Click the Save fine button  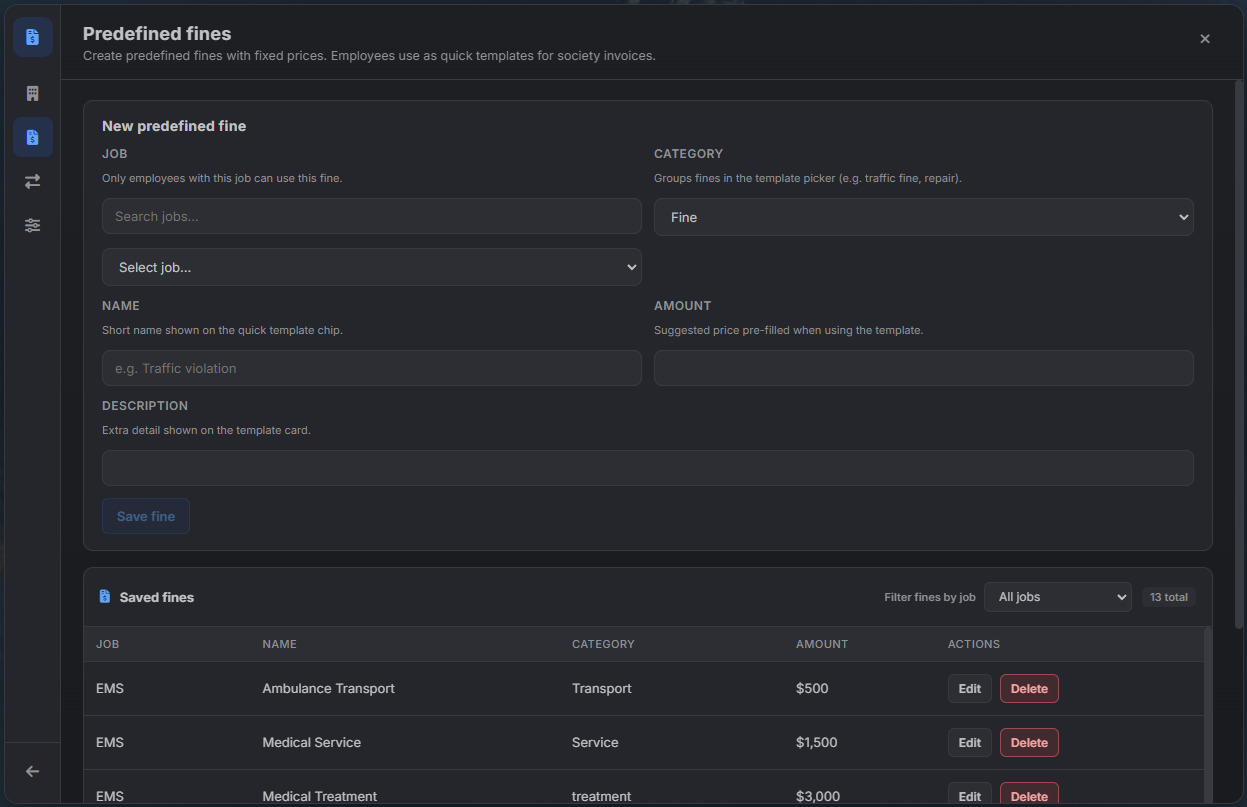(146, 516)
